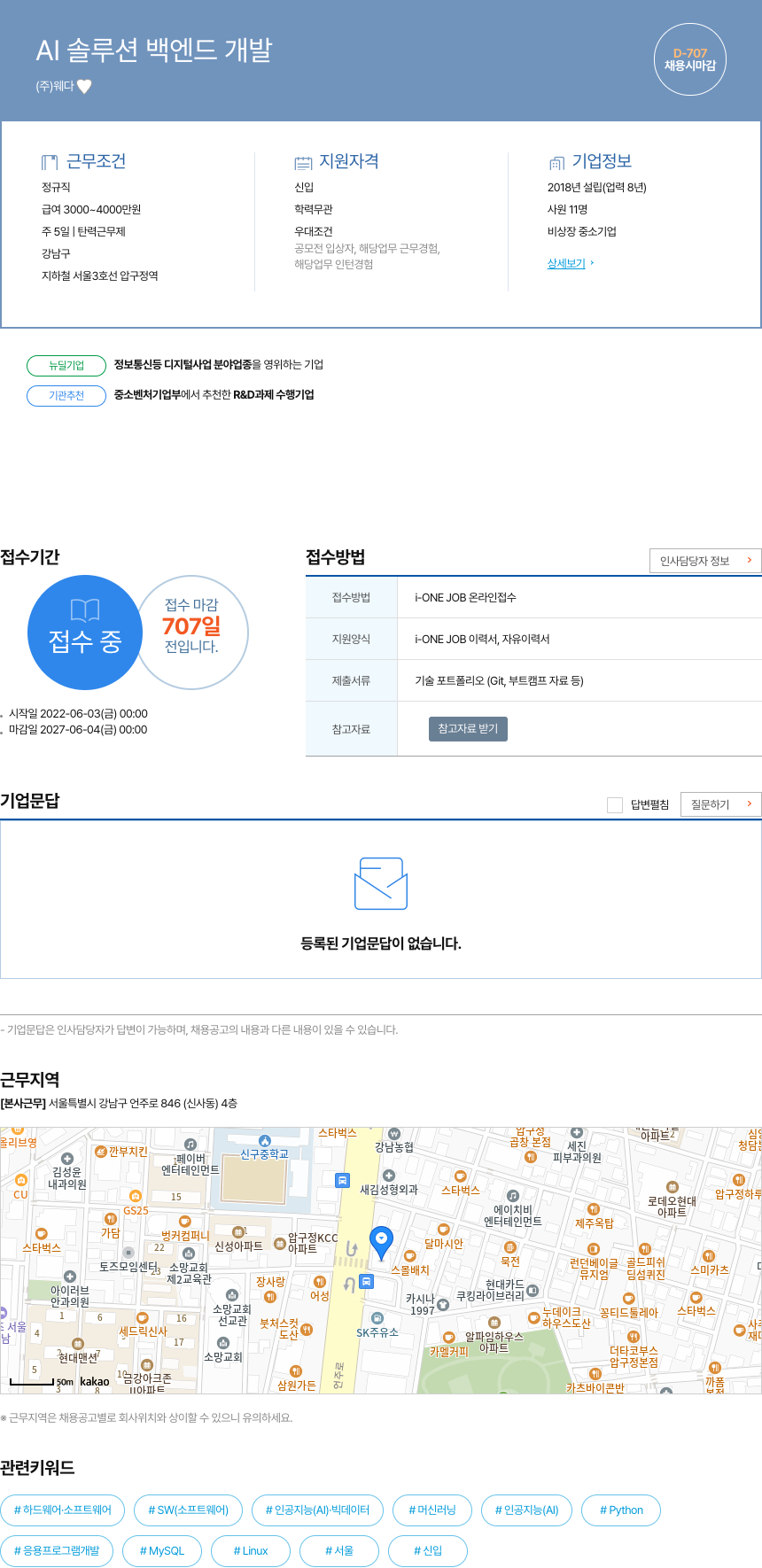
Task: Click the D-707 채용시마감 circle badge
Action: coord(690,59)
